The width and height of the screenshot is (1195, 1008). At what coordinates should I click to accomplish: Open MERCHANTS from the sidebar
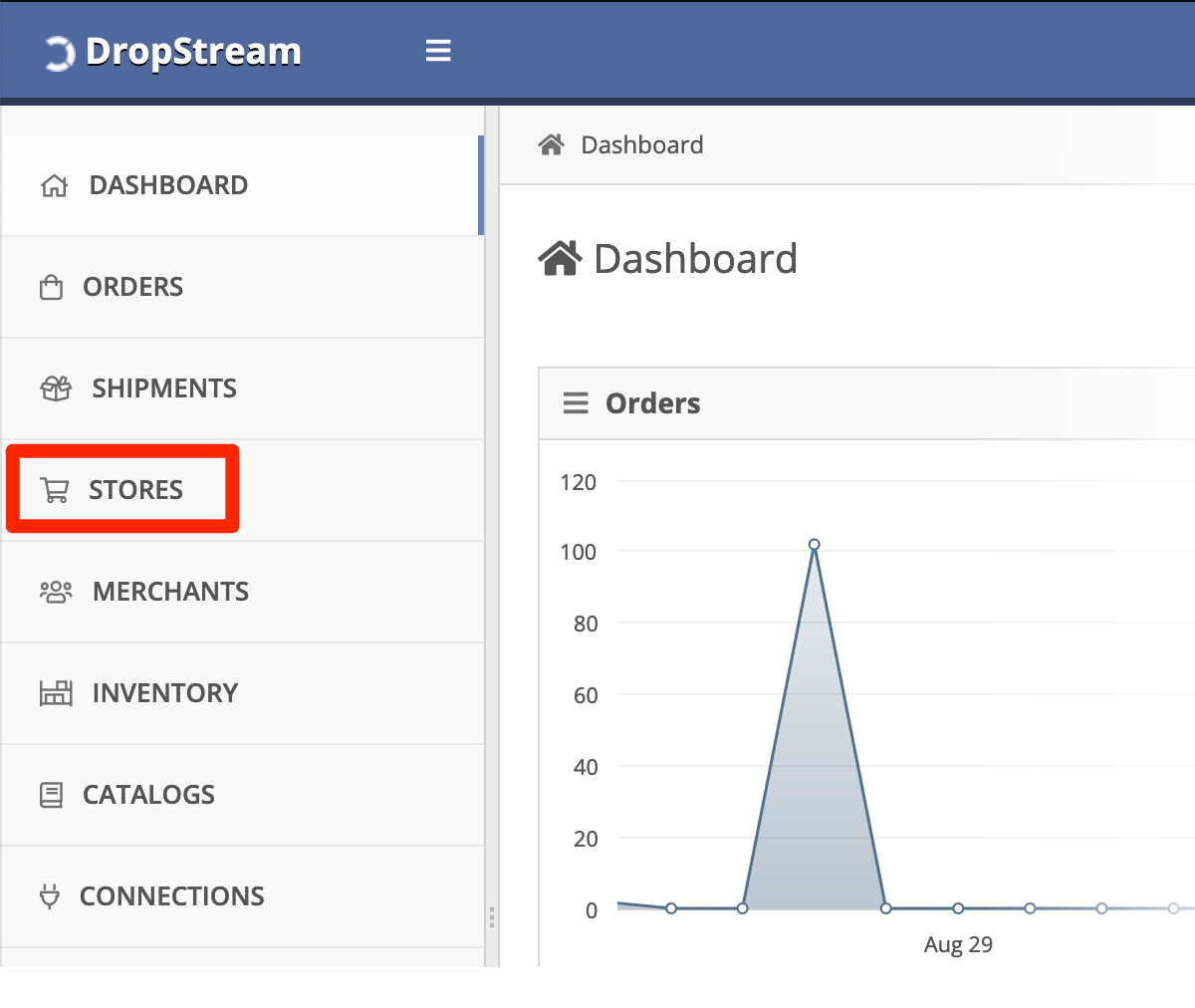click(242, 592)
